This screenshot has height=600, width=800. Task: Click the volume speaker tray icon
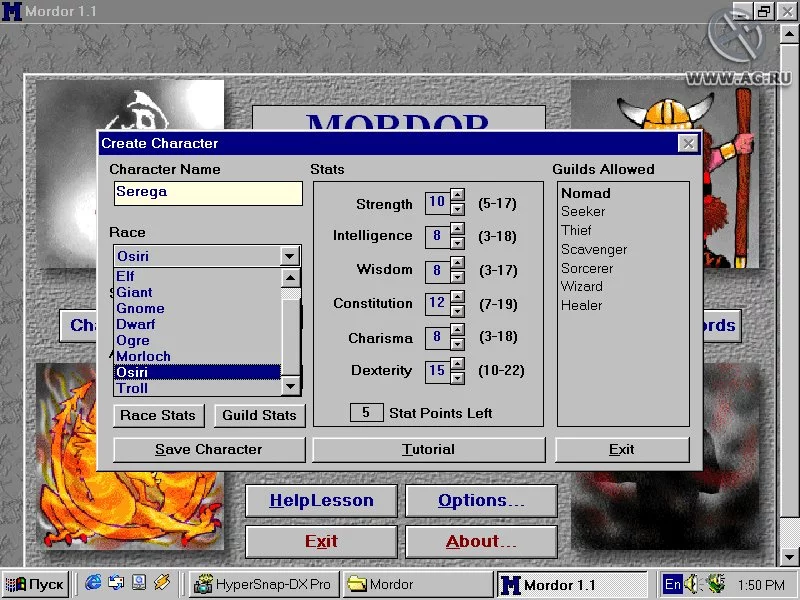point(692,584)
